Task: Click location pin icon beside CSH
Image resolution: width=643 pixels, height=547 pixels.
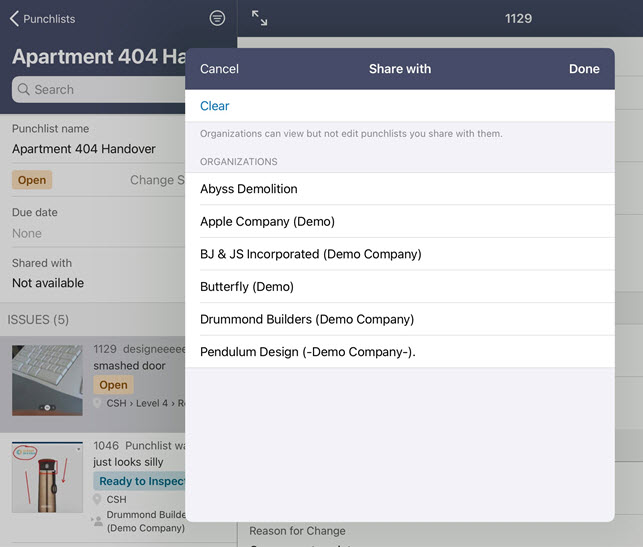Action: tap(98, 499)
